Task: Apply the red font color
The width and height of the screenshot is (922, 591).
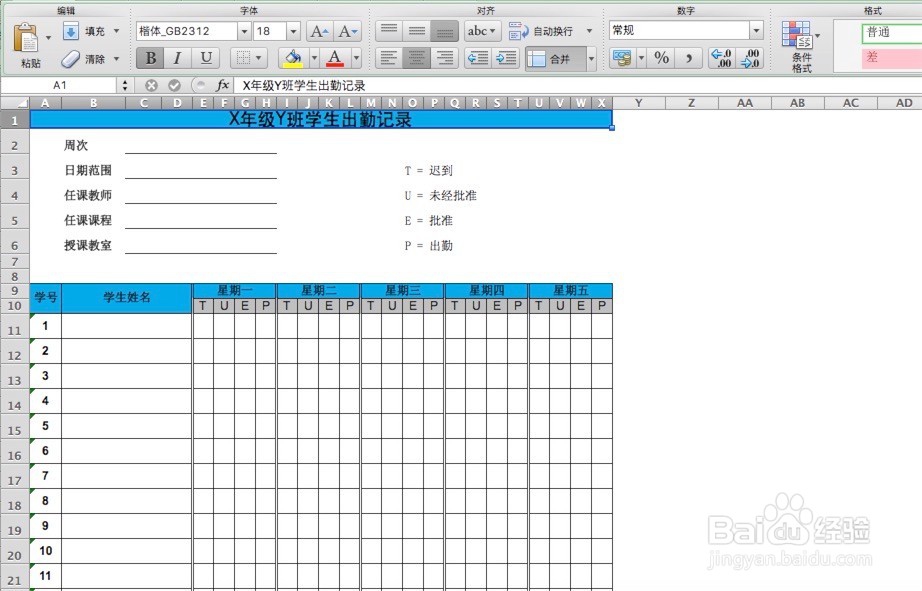Action: 335,58
